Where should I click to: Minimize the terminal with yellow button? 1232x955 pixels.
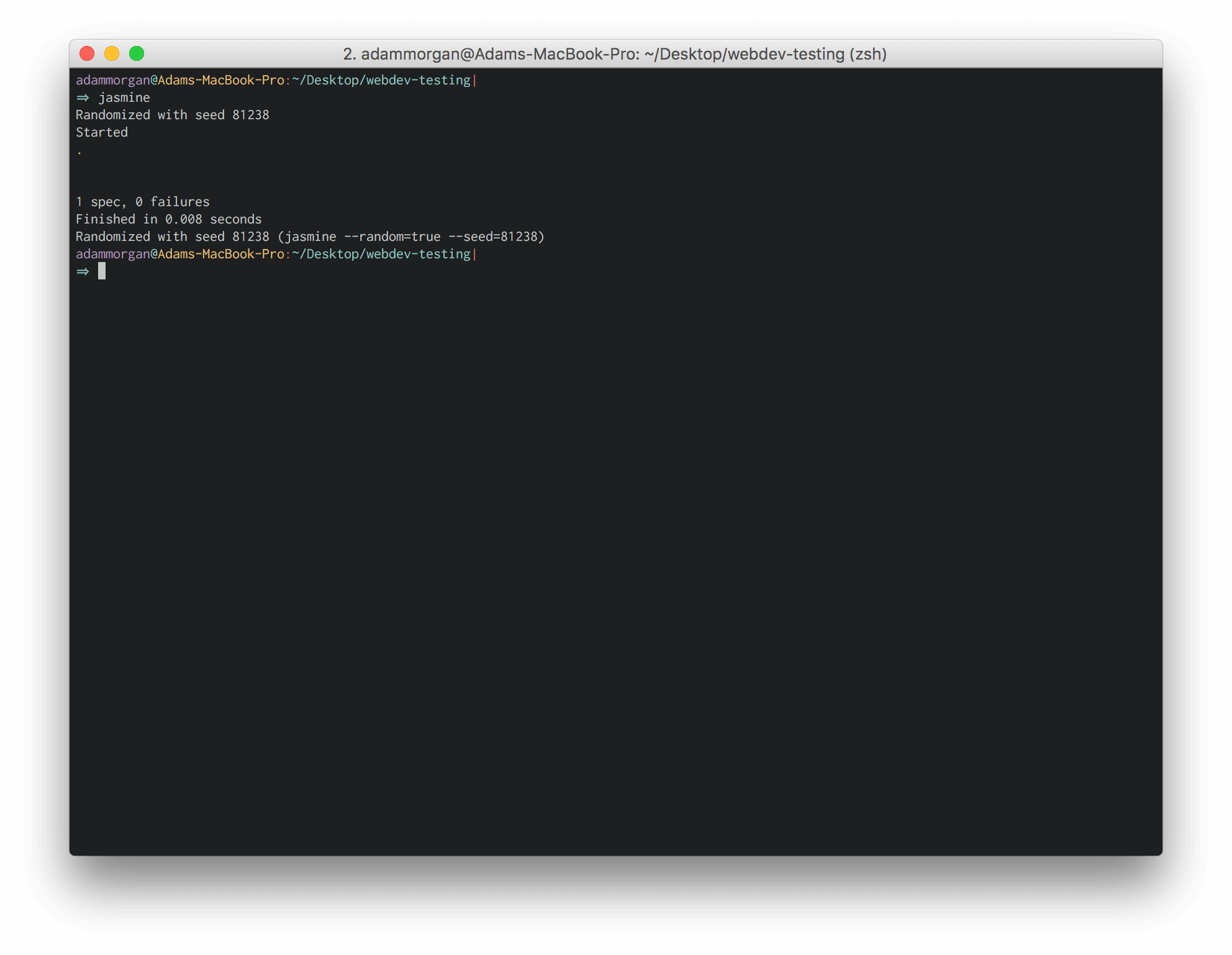112,54
